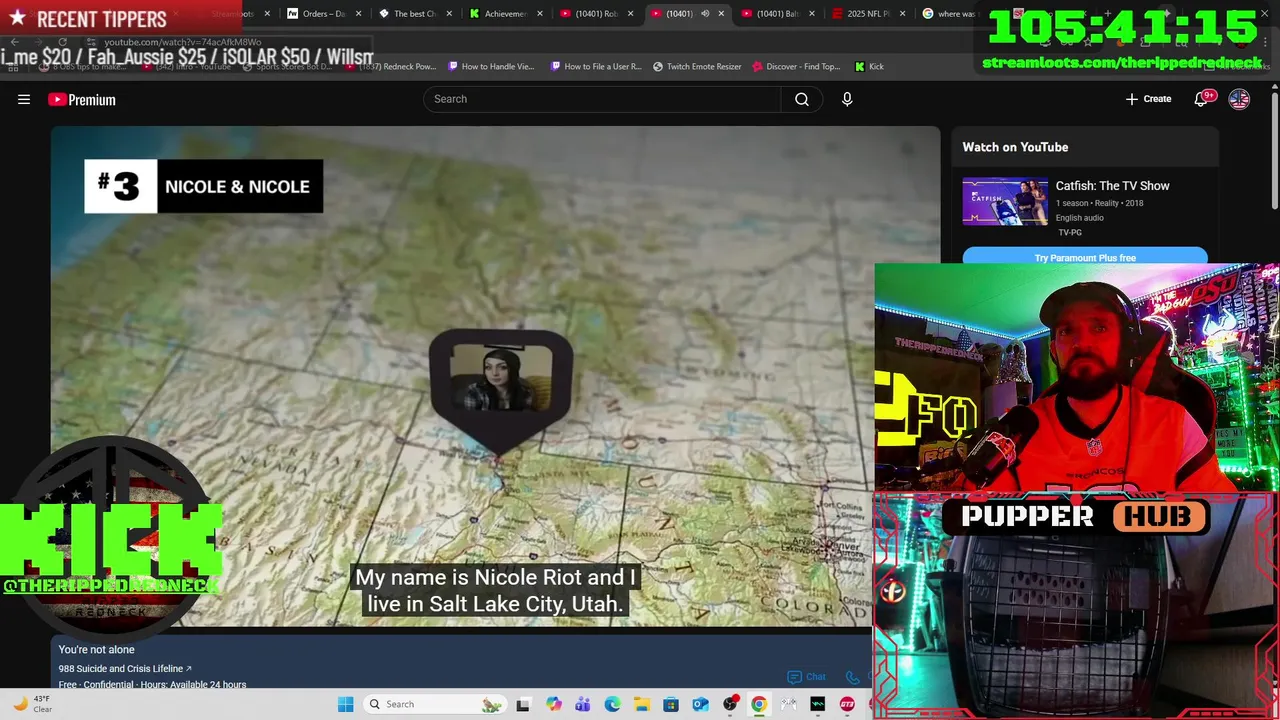Image resolution: width=1280 pixels, height=720 pixels.
Task: Mute the active tab's audio speaker icon
Action: click(x=705, y=14)
